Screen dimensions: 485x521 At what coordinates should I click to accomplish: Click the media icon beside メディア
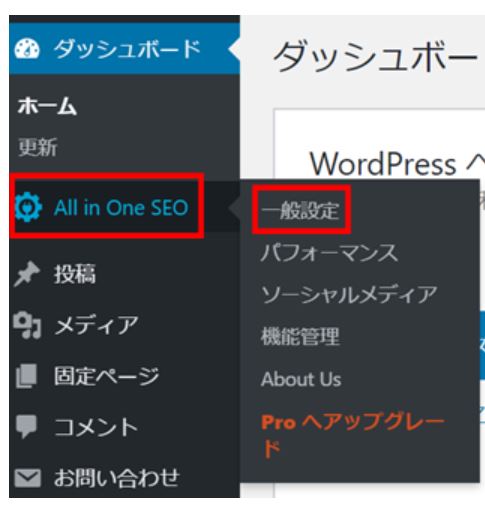(x=27, y=325)
